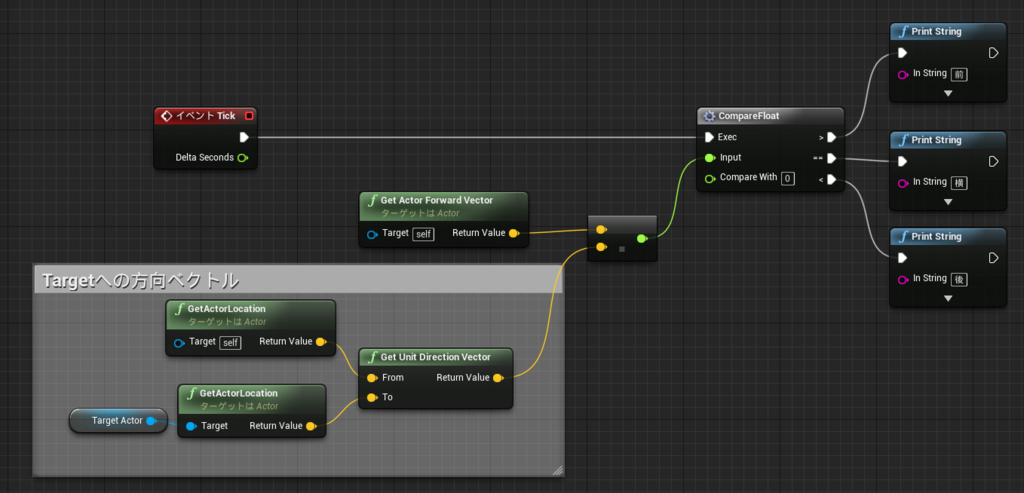The image size is (1024, 493).
Task: Click the self field on Get Actor Forward Vector
Action: pyautogui.click(x=423, y=234)
